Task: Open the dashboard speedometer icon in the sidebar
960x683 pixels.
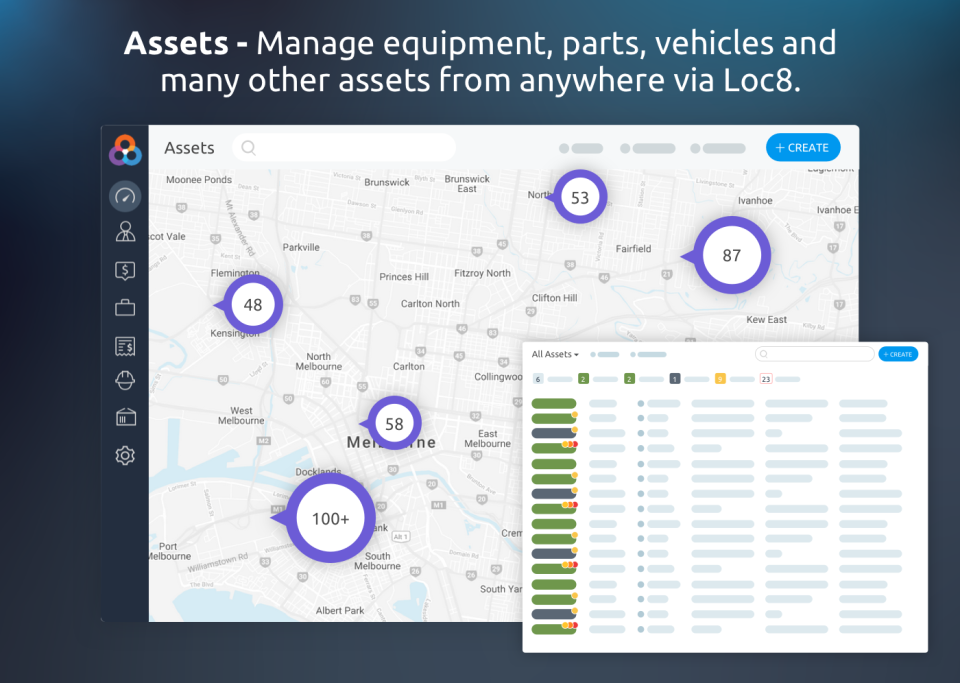Action: (125, 196)
